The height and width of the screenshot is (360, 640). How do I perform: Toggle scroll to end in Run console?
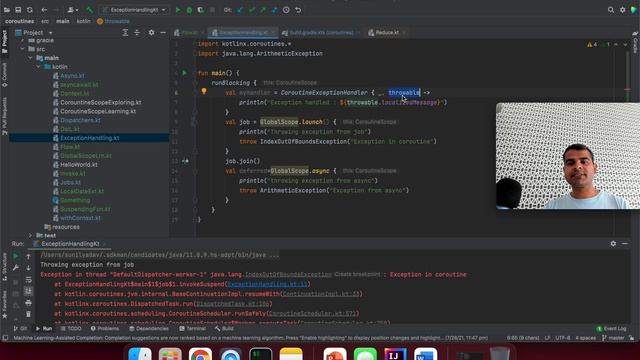(x=28, y=291)
